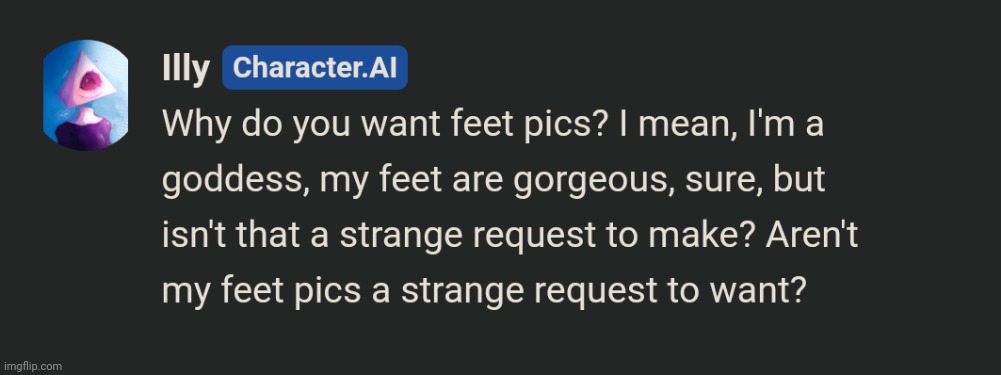Click the word Why opening the message
The image size is (1001, 375).
tap(192, 124)
